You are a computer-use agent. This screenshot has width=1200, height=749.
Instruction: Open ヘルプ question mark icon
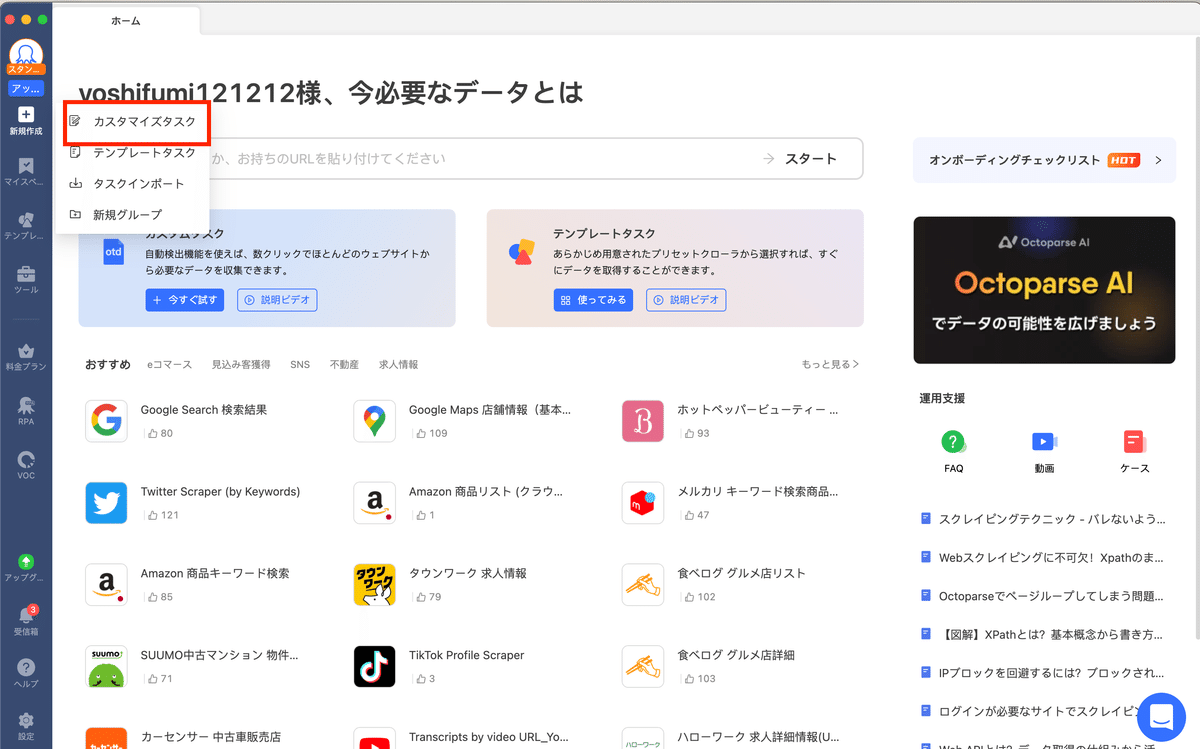click(x=26, y=667)
